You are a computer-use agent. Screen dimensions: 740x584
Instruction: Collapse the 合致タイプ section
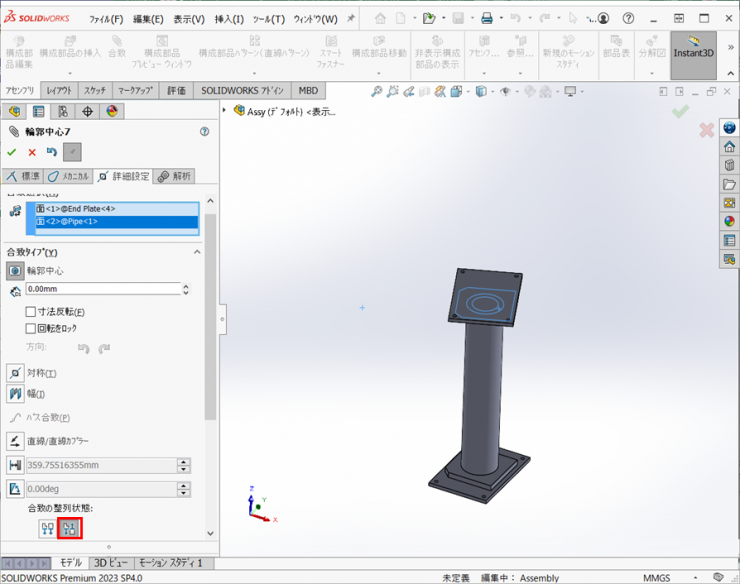coord(197,252)
